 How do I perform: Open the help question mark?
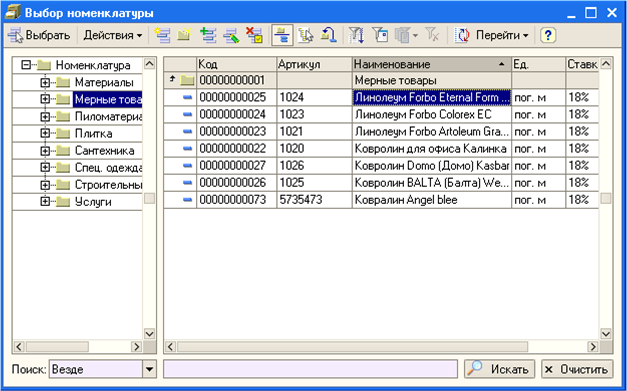[548, 35]
